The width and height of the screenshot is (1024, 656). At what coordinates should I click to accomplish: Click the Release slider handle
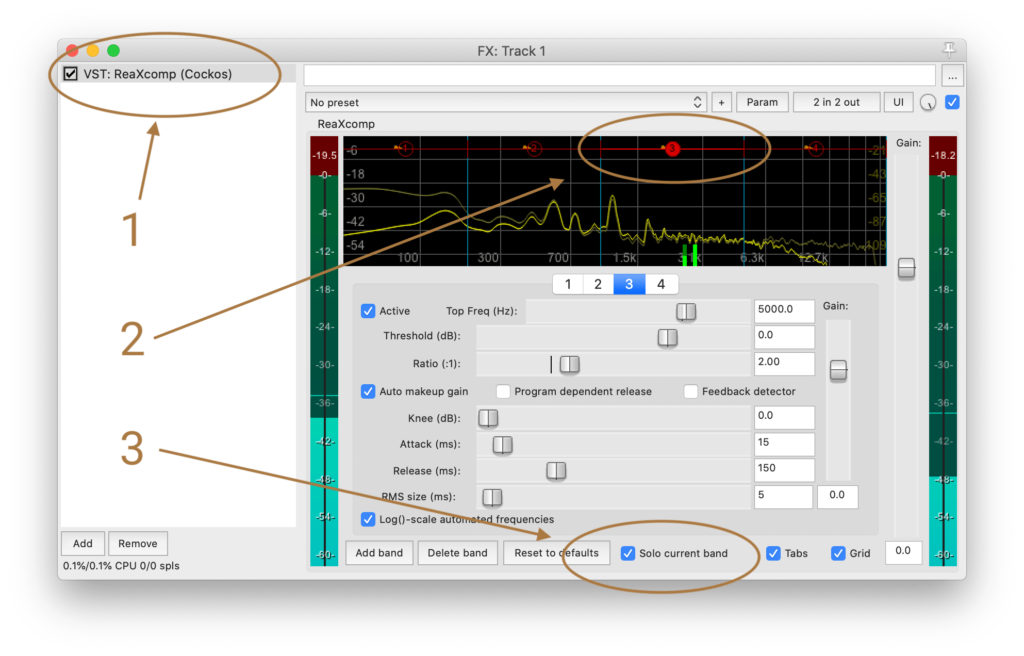556,471
